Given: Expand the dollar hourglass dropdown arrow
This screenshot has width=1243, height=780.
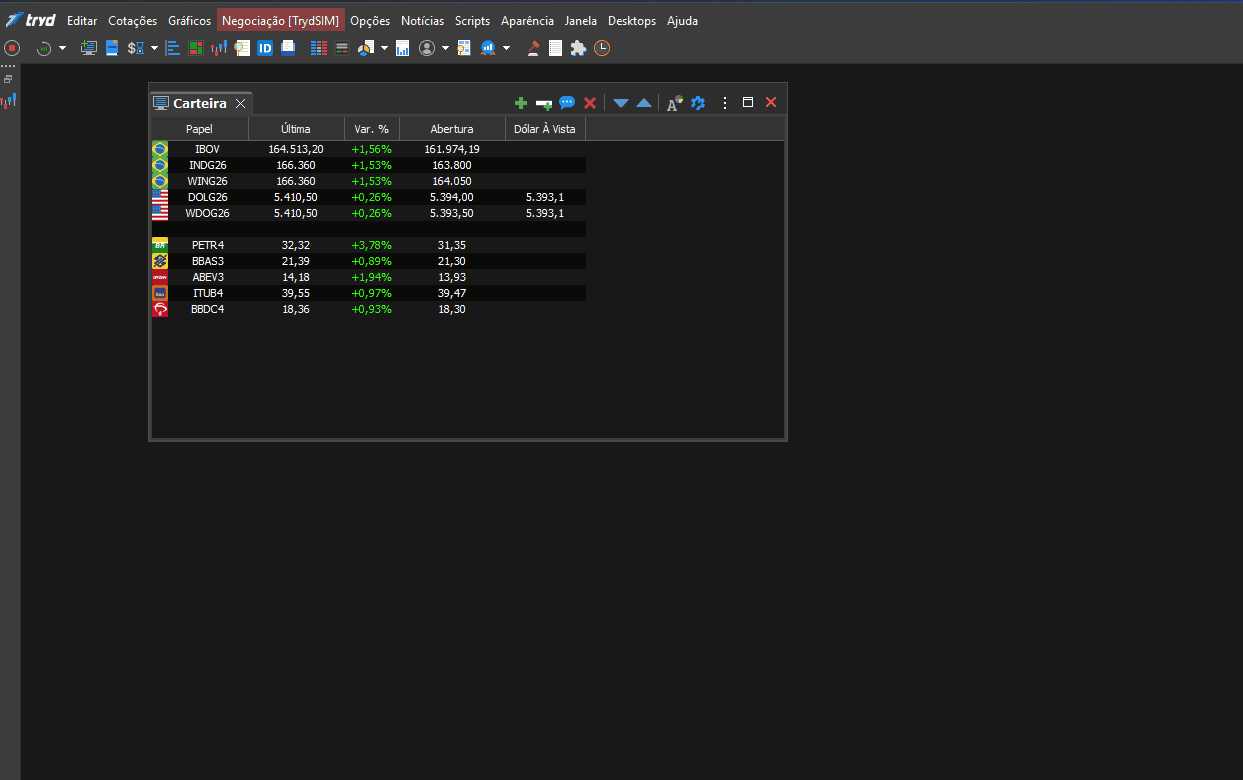Looking at the screenshot, I should pos(154,48).
